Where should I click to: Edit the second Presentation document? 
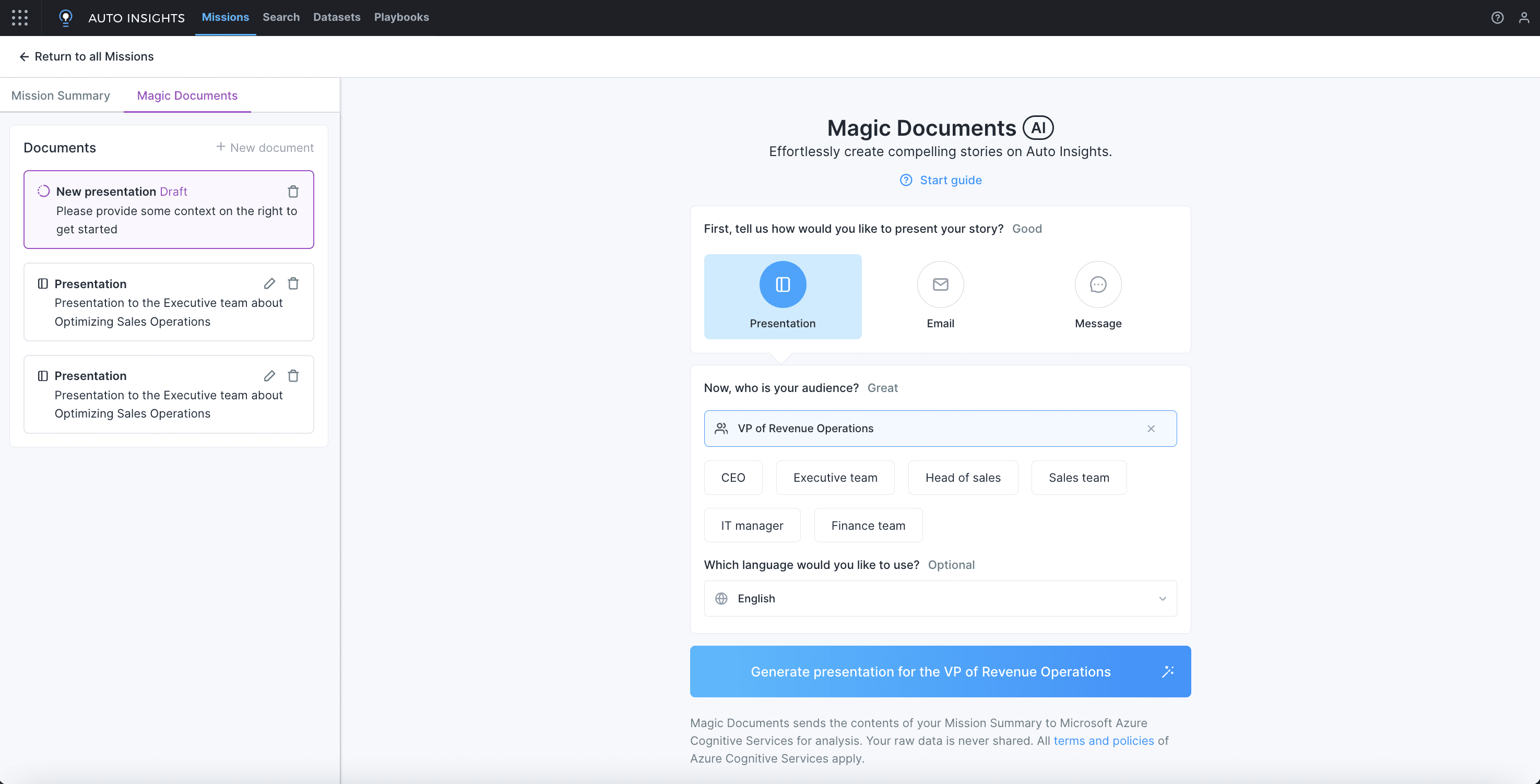point(269,376)
